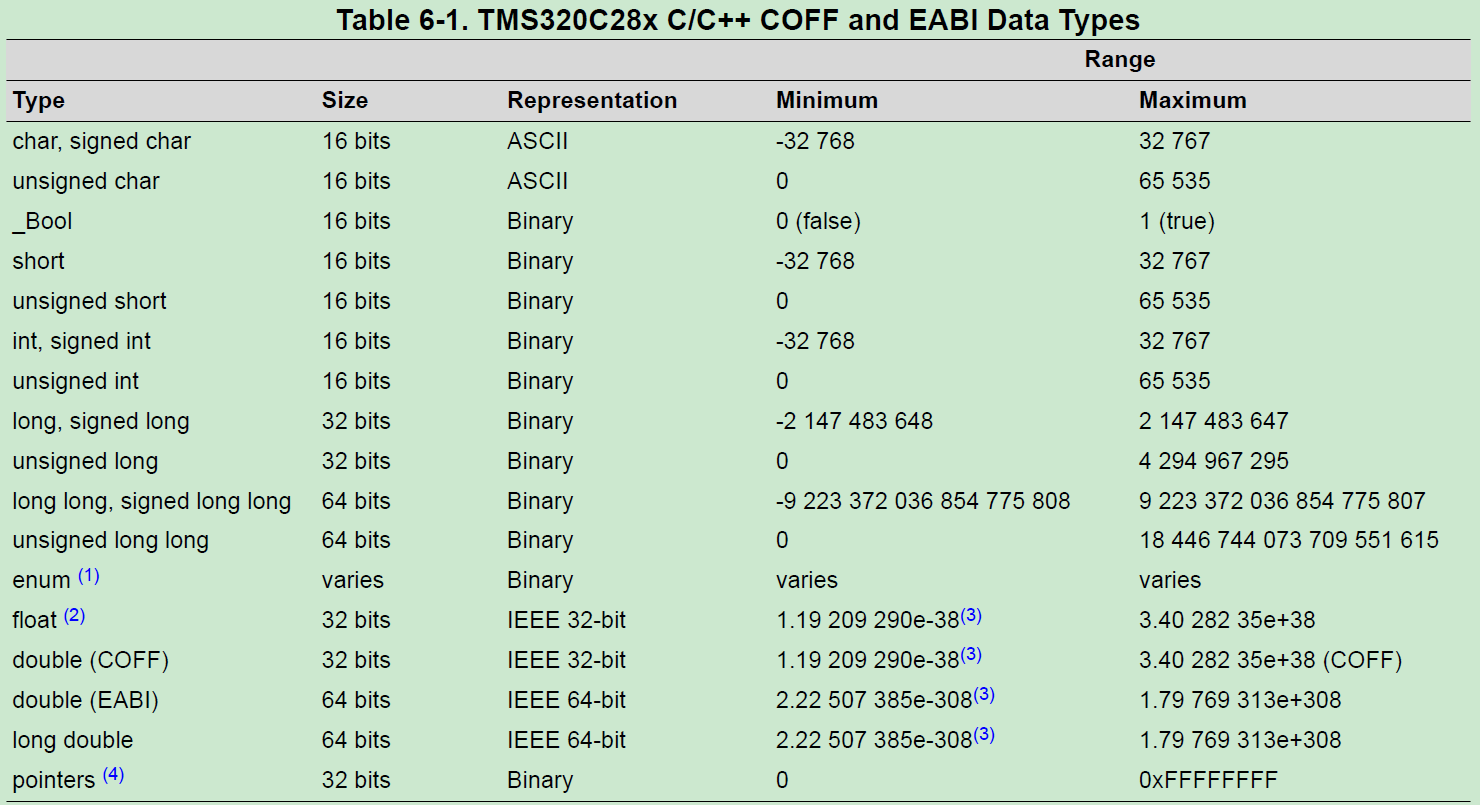The image size is (1480, 805).
Task: Click the 'Representation' column header
Action: [x=592, y=101]
